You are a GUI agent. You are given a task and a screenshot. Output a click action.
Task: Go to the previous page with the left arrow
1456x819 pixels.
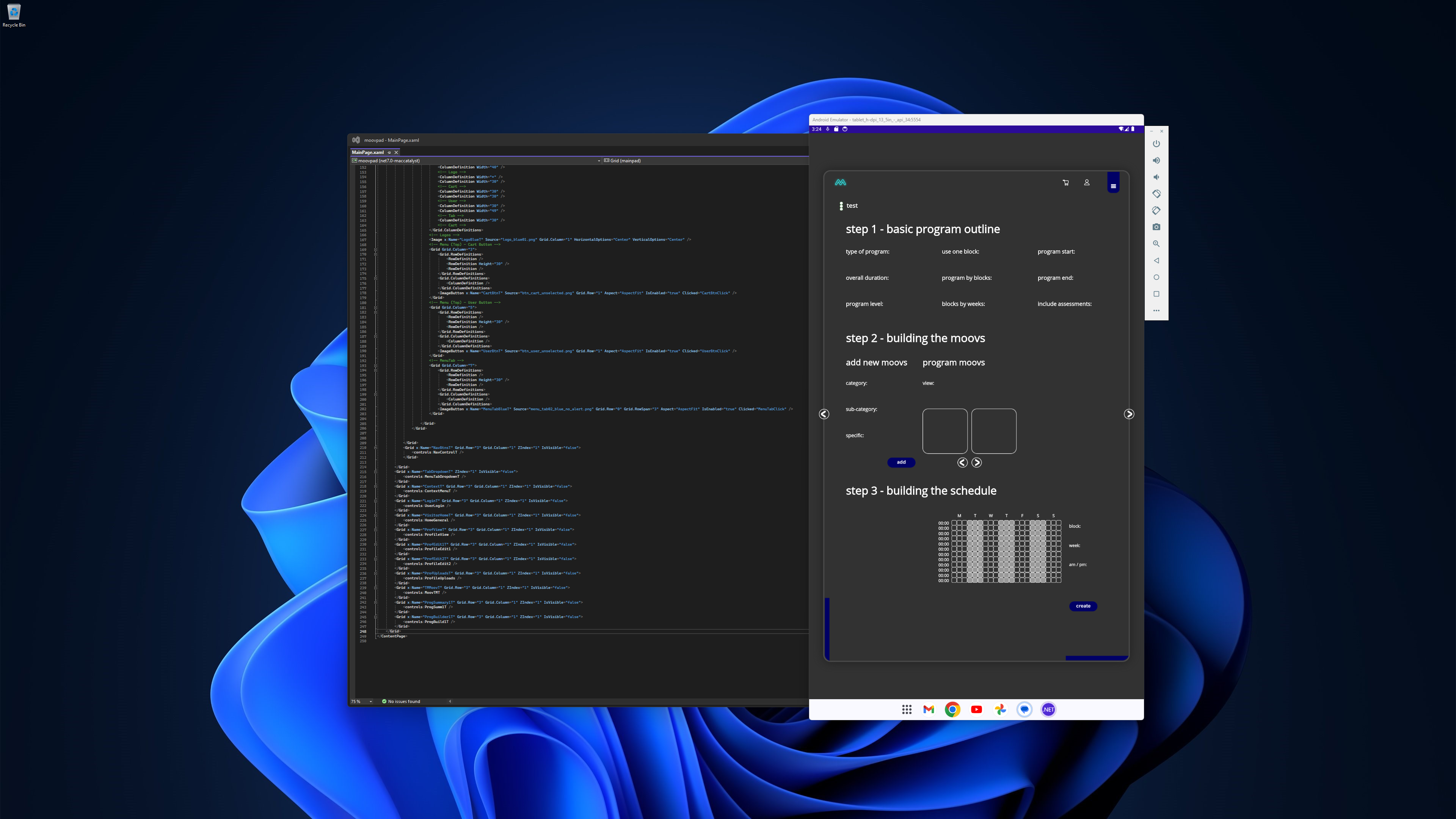824,414
